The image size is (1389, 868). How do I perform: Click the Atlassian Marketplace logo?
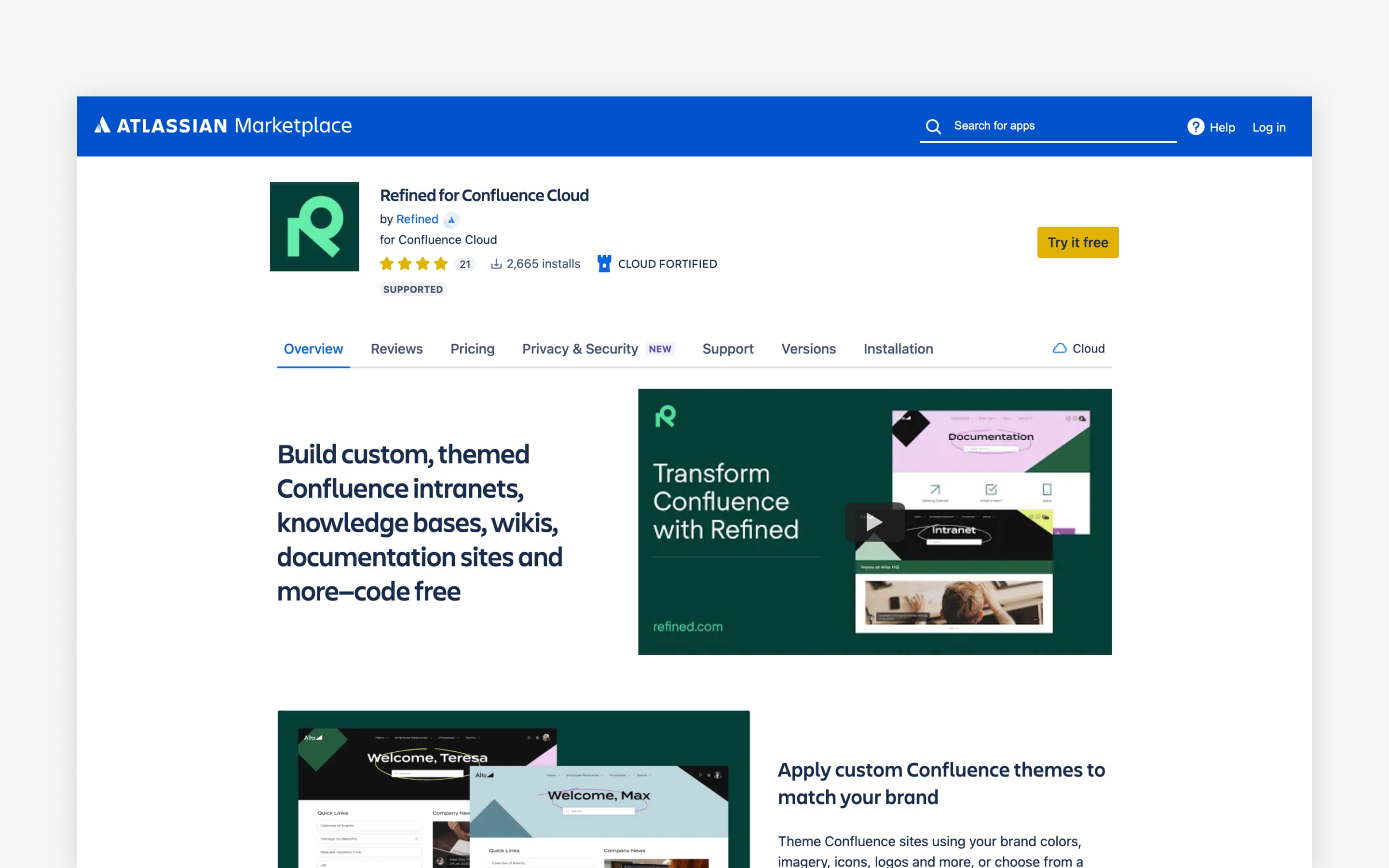223,126
